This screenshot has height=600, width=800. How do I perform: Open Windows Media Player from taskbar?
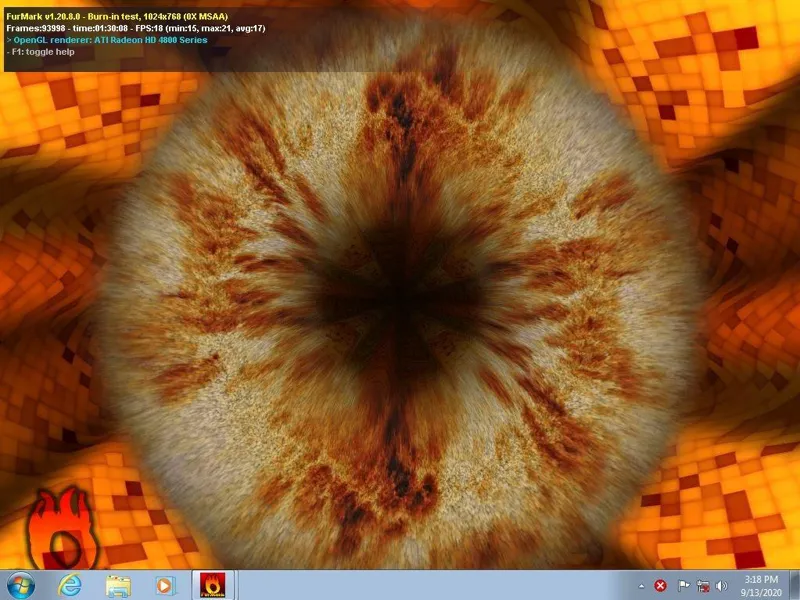tap(165, 584)
